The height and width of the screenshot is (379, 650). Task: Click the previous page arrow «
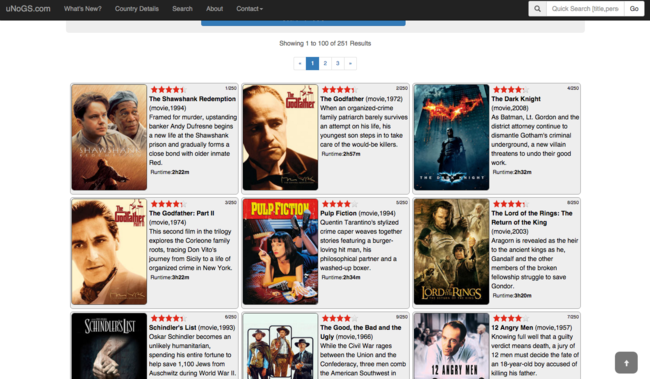tap(300, 63)
